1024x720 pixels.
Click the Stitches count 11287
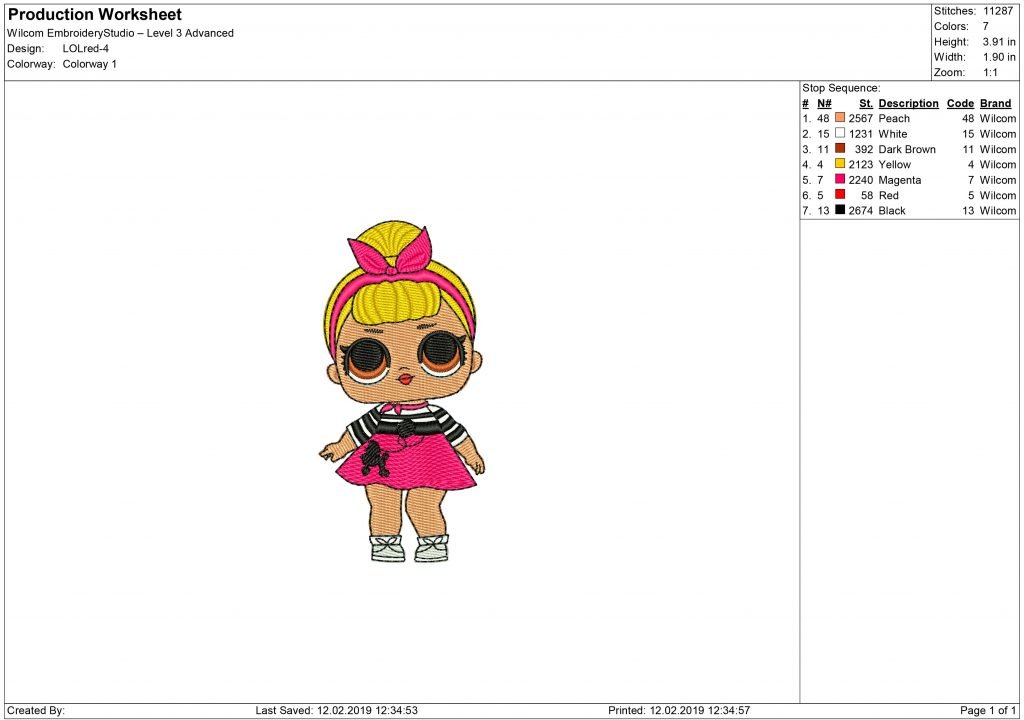tap(1000, 11)
